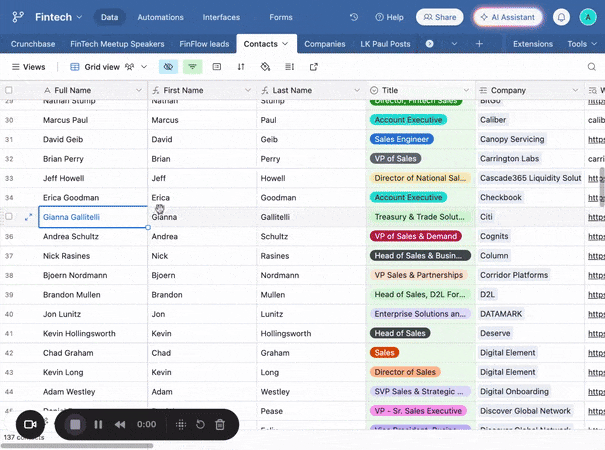This screenshot has height=450, width=605.
Task: Expand the Gianna Gallitelli record
Action: 28,217
